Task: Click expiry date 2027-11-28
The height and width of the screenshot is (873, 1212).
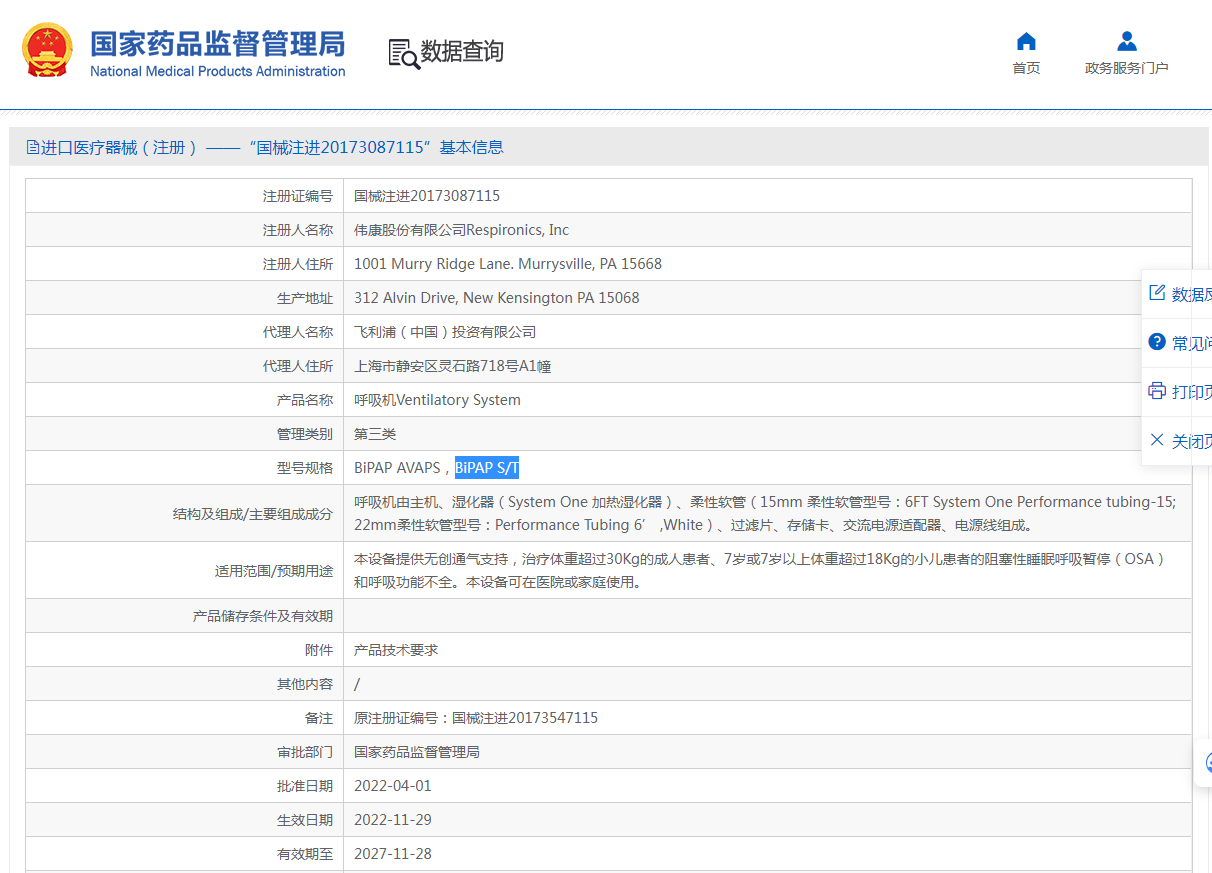Action: [393, 854]
